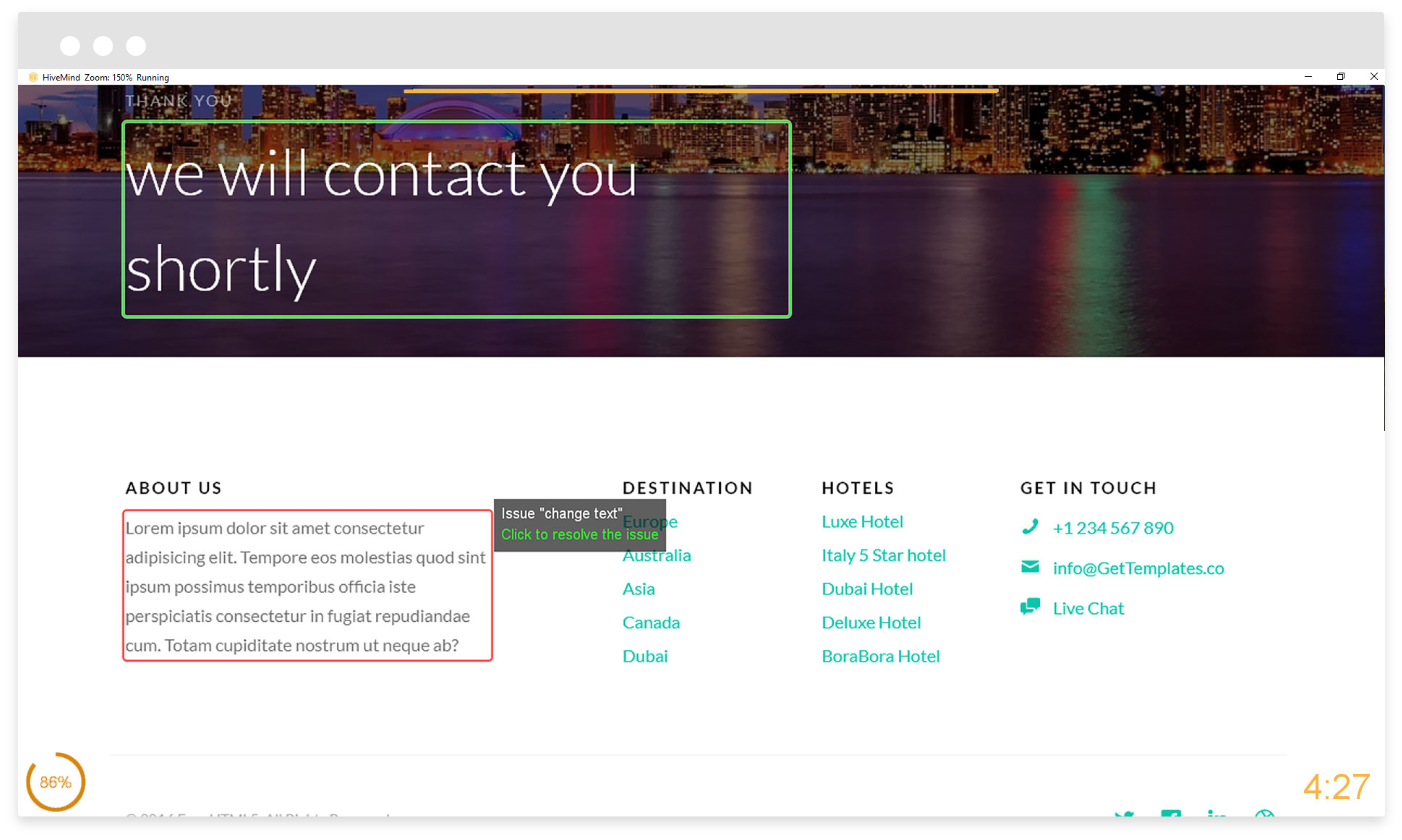Go to the Dubai destination link
The image size is (1402, 840).
point(645,656)
